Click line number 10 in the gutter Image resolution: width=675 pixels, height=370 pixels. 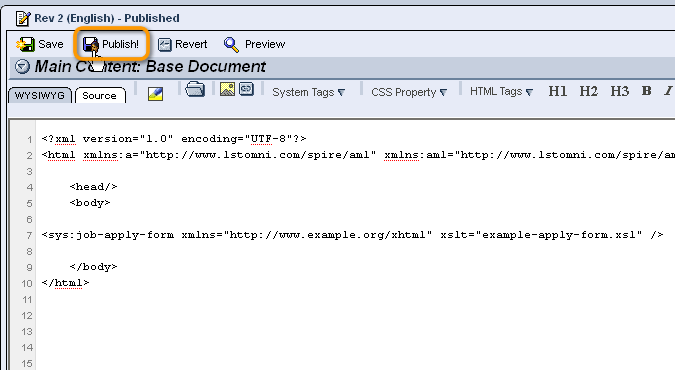(x=27, y=283)
